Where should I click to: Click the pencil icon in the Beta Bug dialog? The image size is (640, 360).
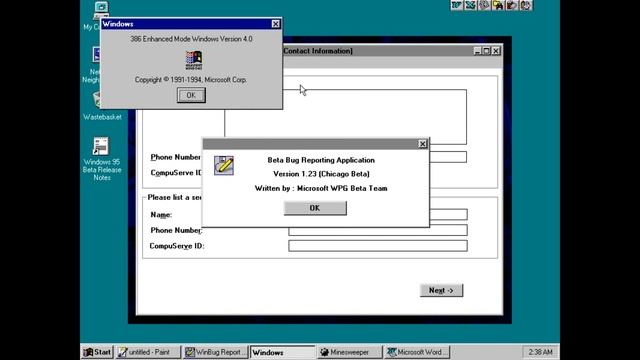coord(224,165)
